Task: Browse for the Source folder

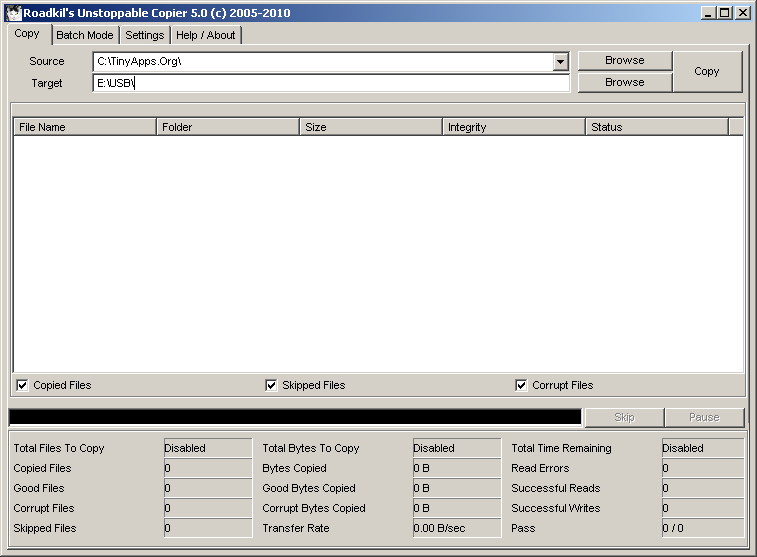Action: click(624, 61)
